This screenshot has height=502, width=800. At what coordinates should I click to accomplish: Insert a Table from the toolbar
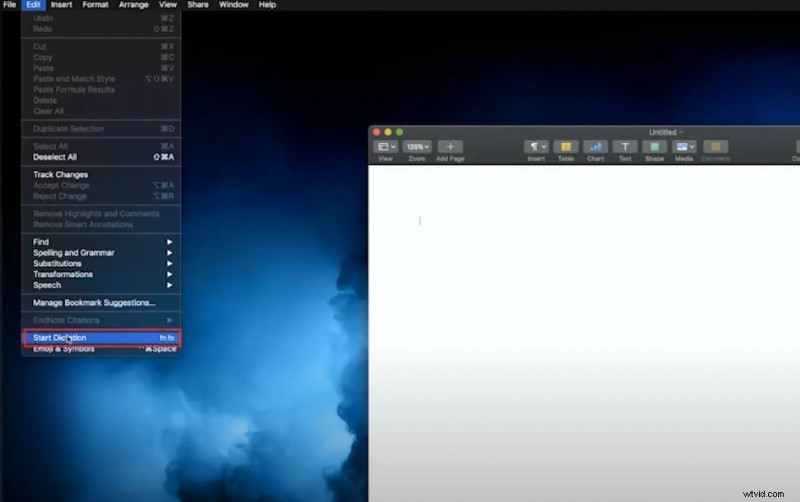click(x=565, y=147)
